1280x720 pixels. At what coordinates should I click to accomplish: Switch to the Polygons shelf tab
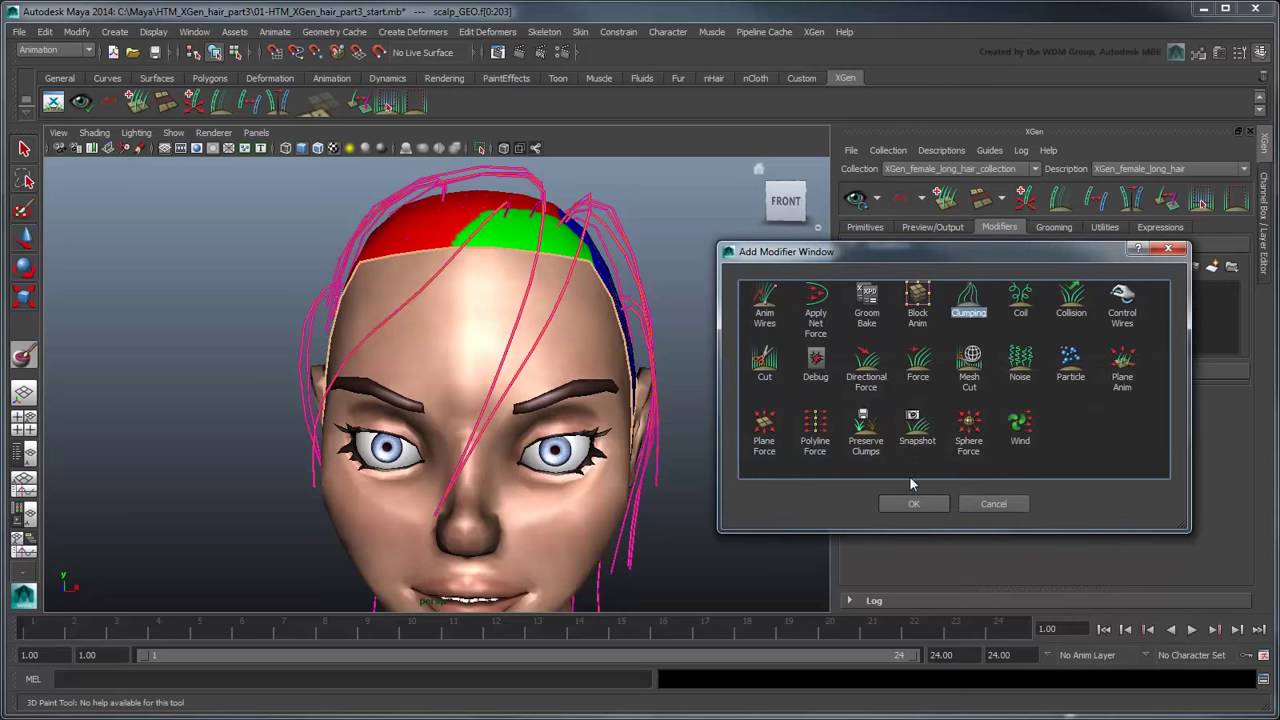pos(210,78)
